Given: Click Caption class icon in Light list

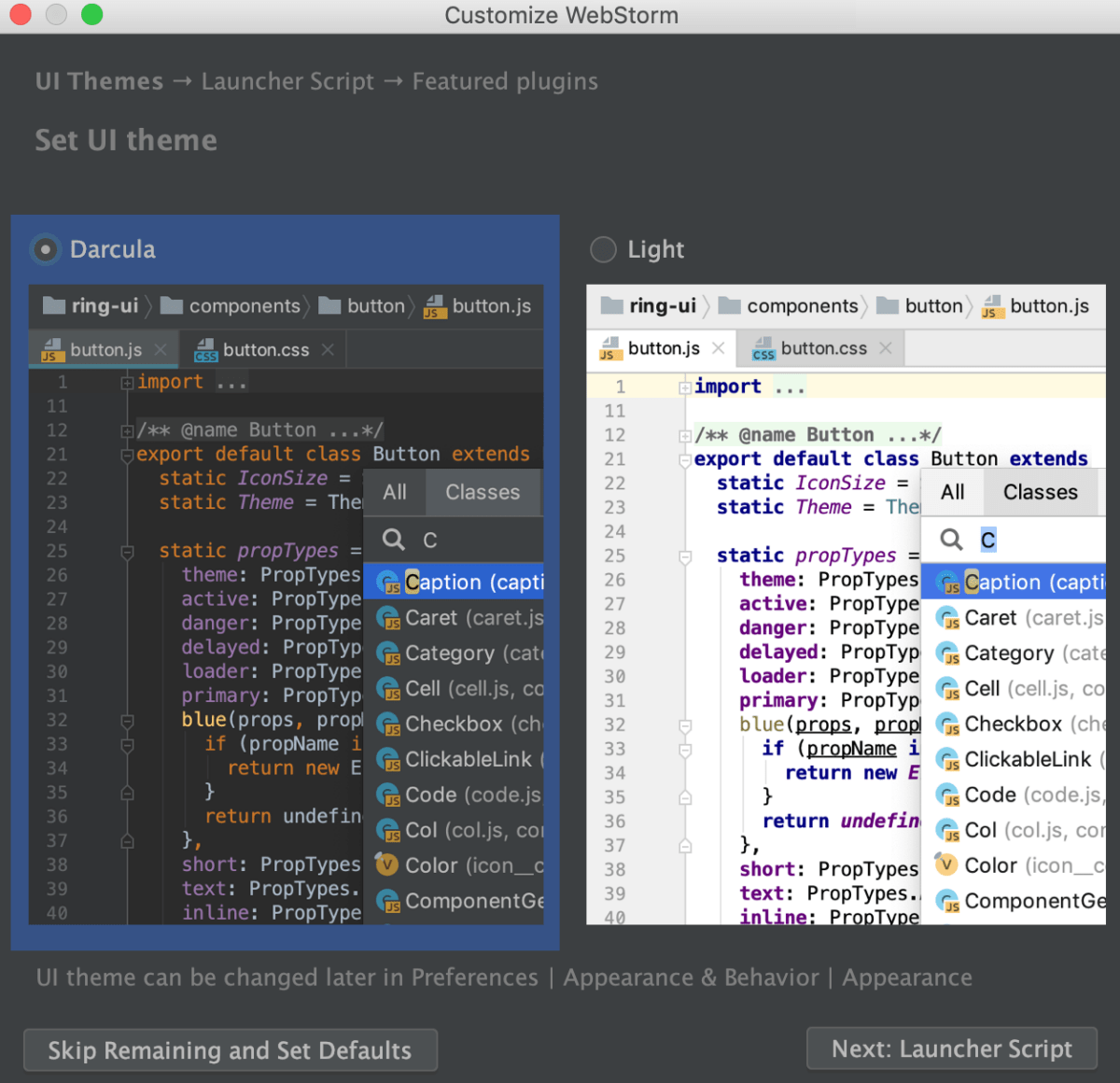Looking at the screenshot, I should pos(947,583).
